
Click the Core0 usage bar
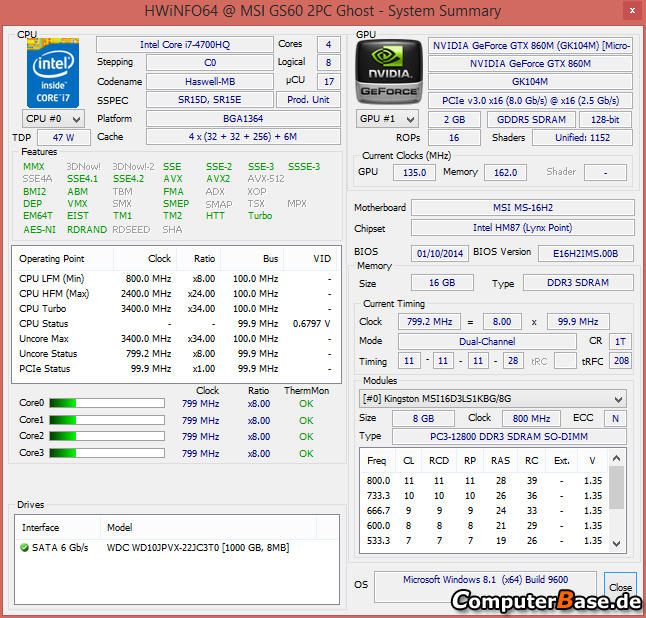click(107, 403)
